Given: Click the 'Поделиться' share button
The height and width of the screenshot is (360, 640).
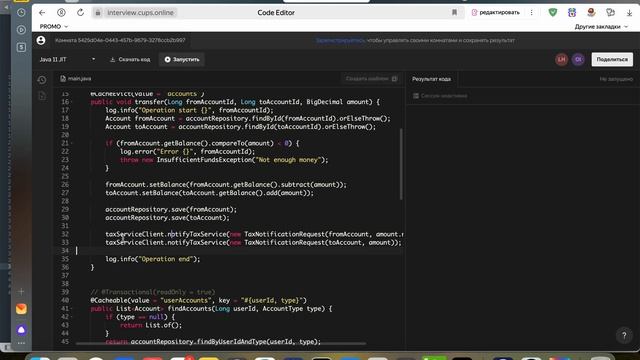Looking at the screenshot, I should pyautogui.click(x=612, y=60).
